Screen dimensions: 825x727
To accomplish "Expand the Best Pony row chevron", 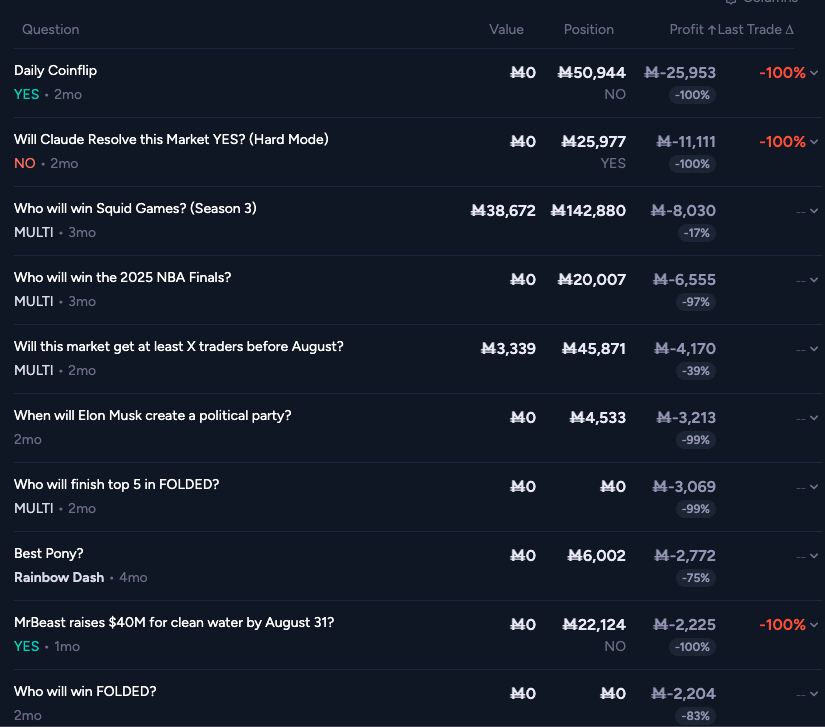I will [x=814, y=556].
